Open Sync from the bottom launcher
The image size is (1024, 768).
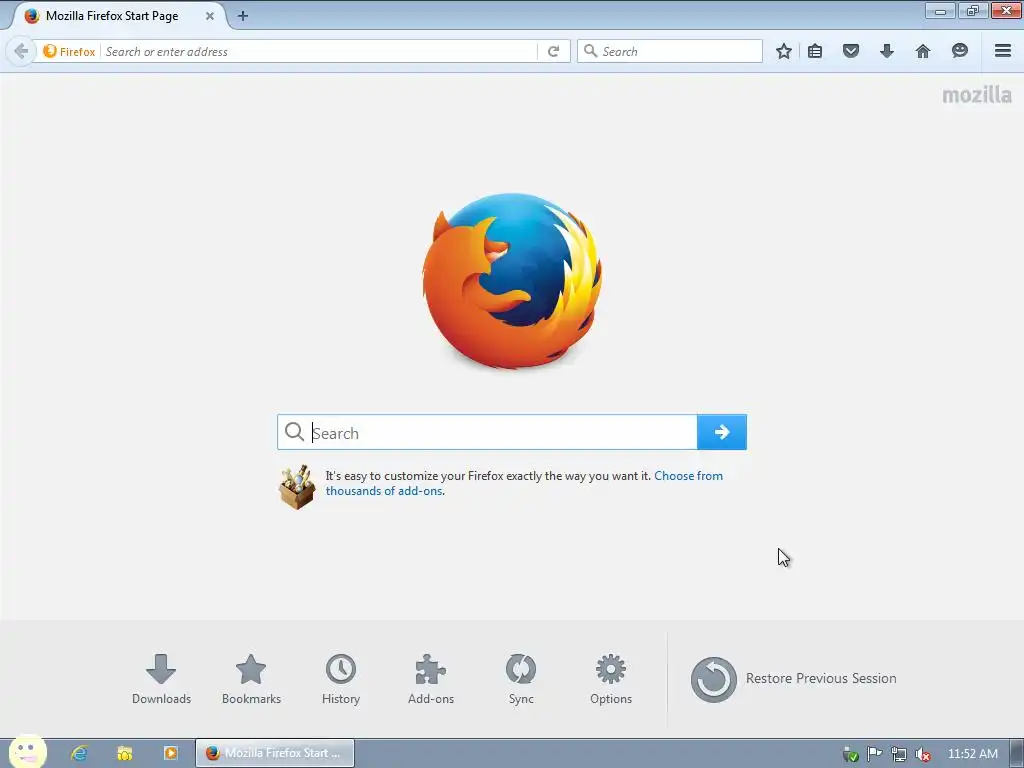pos(520,679)
